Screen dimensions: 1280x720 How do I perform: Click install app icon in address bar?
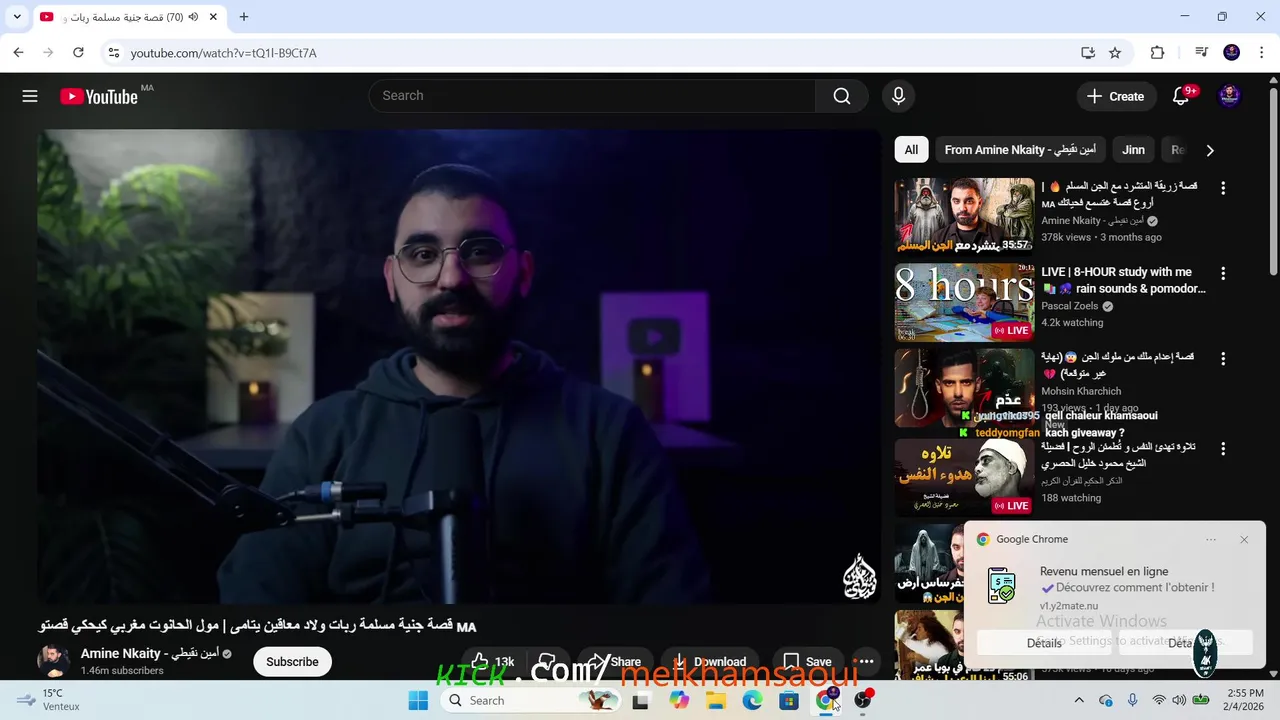point(1088,53)
